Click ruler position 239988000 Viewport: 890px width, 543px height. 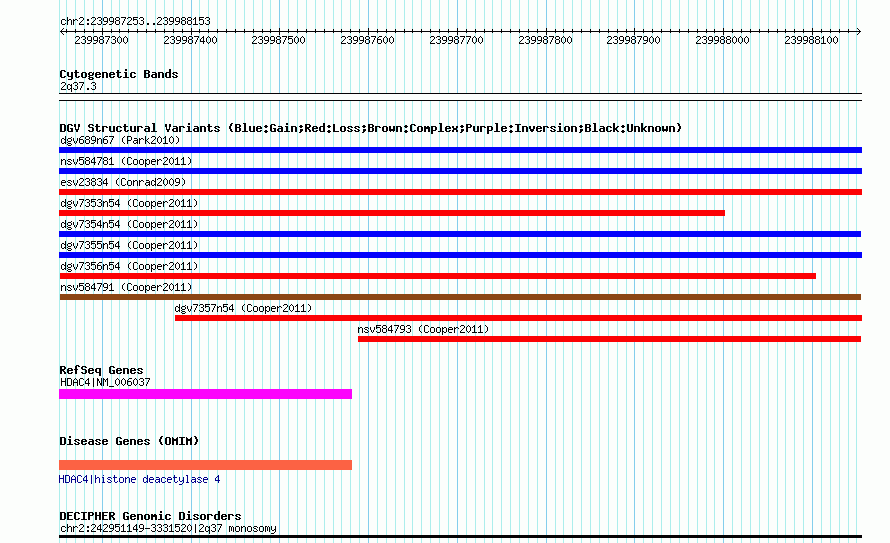(x=723, y=40)
